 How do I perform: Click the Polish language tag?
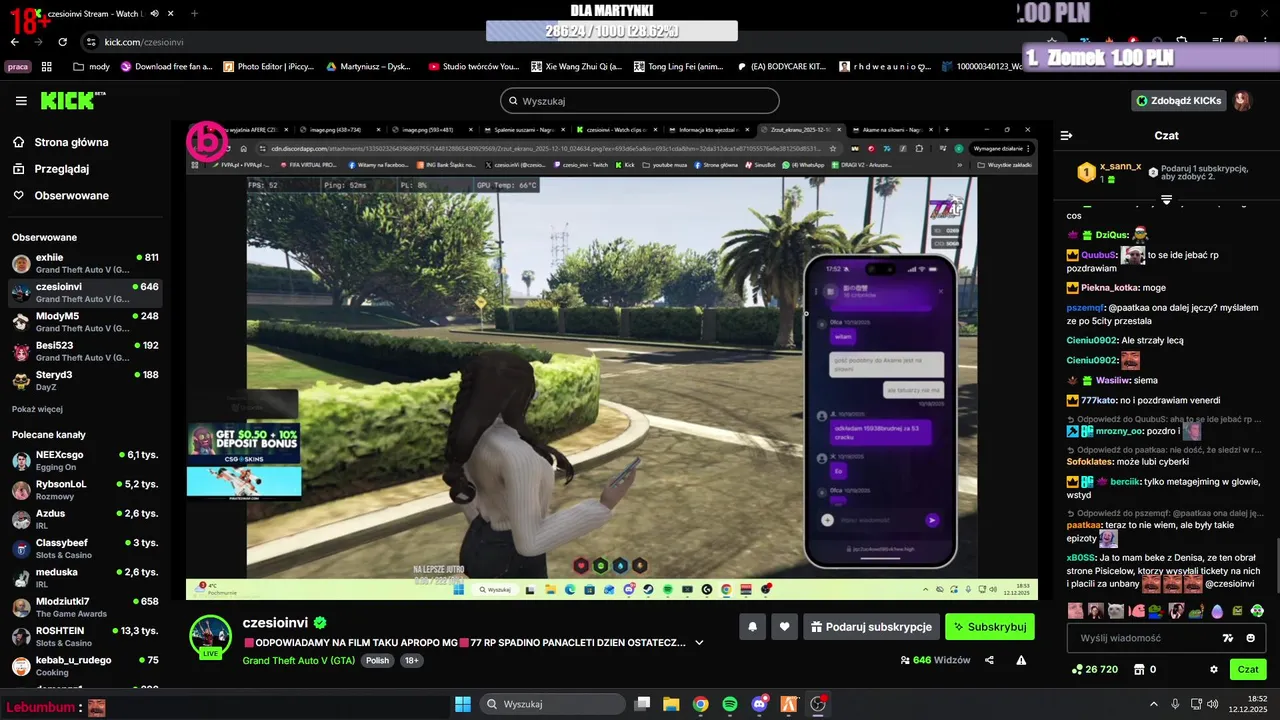(x=377, y=661)
